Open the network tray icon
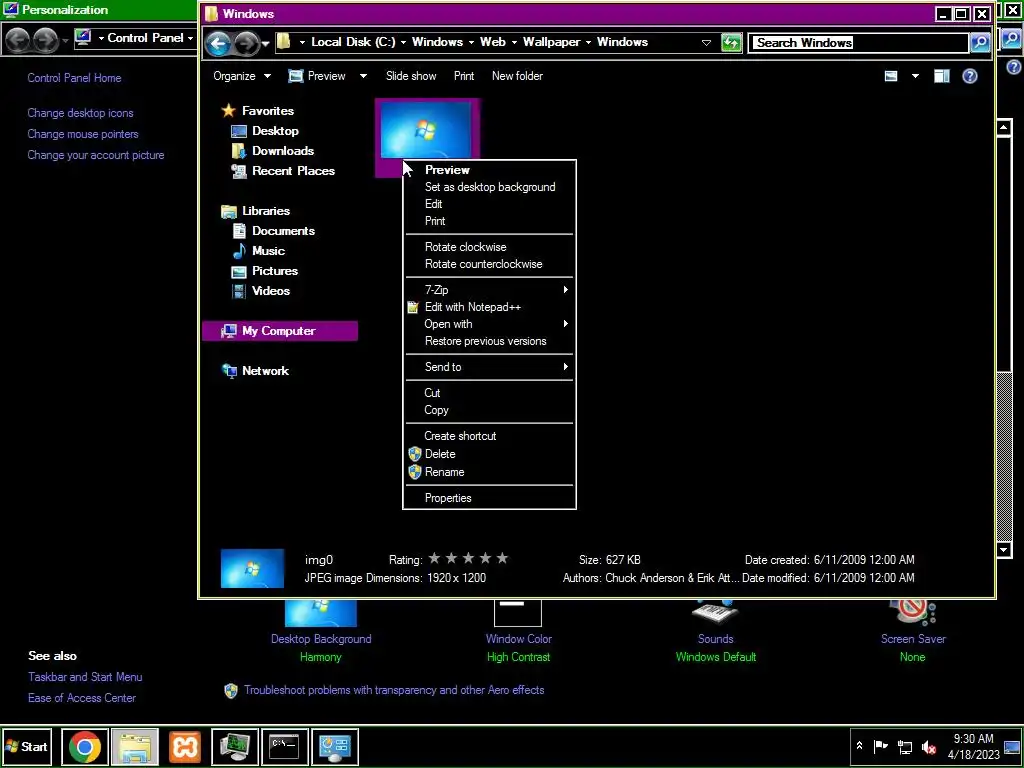Viewport: 1024px width, 768px height. pyautogui.click(x=904, y=746)
